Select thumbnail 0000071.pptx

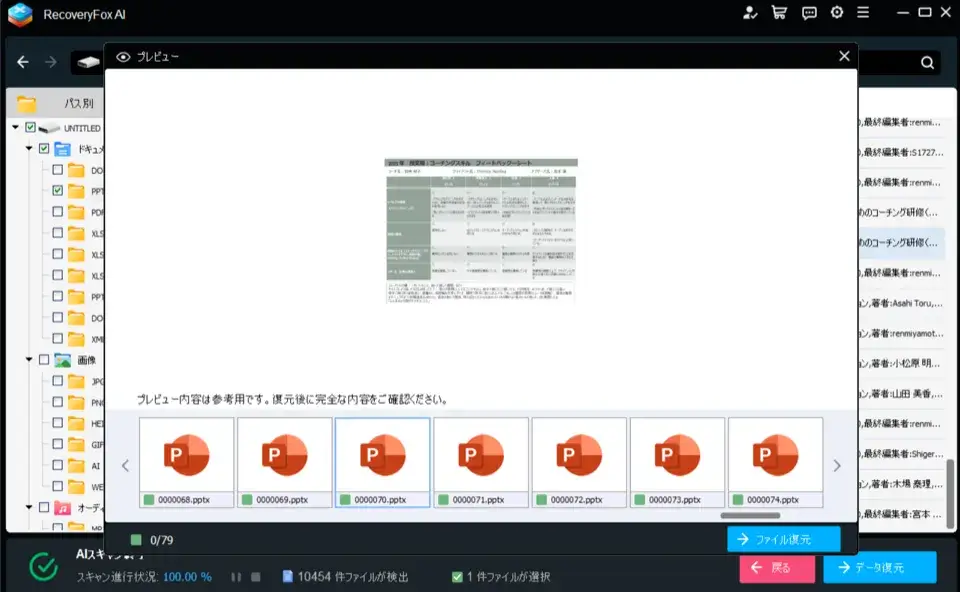click(481, 462)
